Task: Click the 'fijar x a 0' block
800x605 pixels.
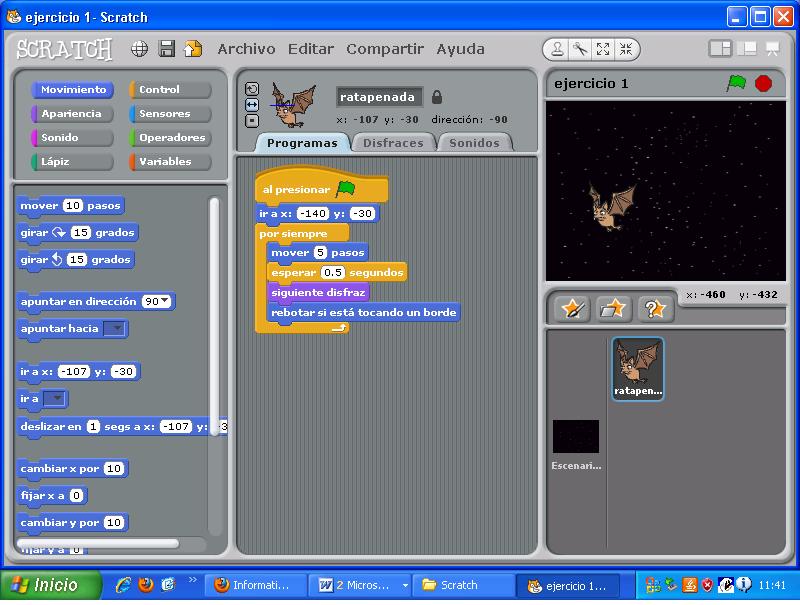Action: (x=52, y=495)
